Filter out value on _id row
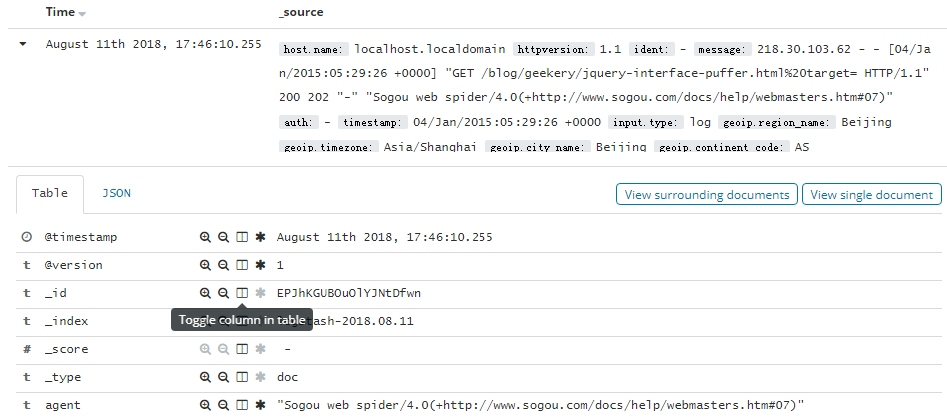 tap(223, 293)
